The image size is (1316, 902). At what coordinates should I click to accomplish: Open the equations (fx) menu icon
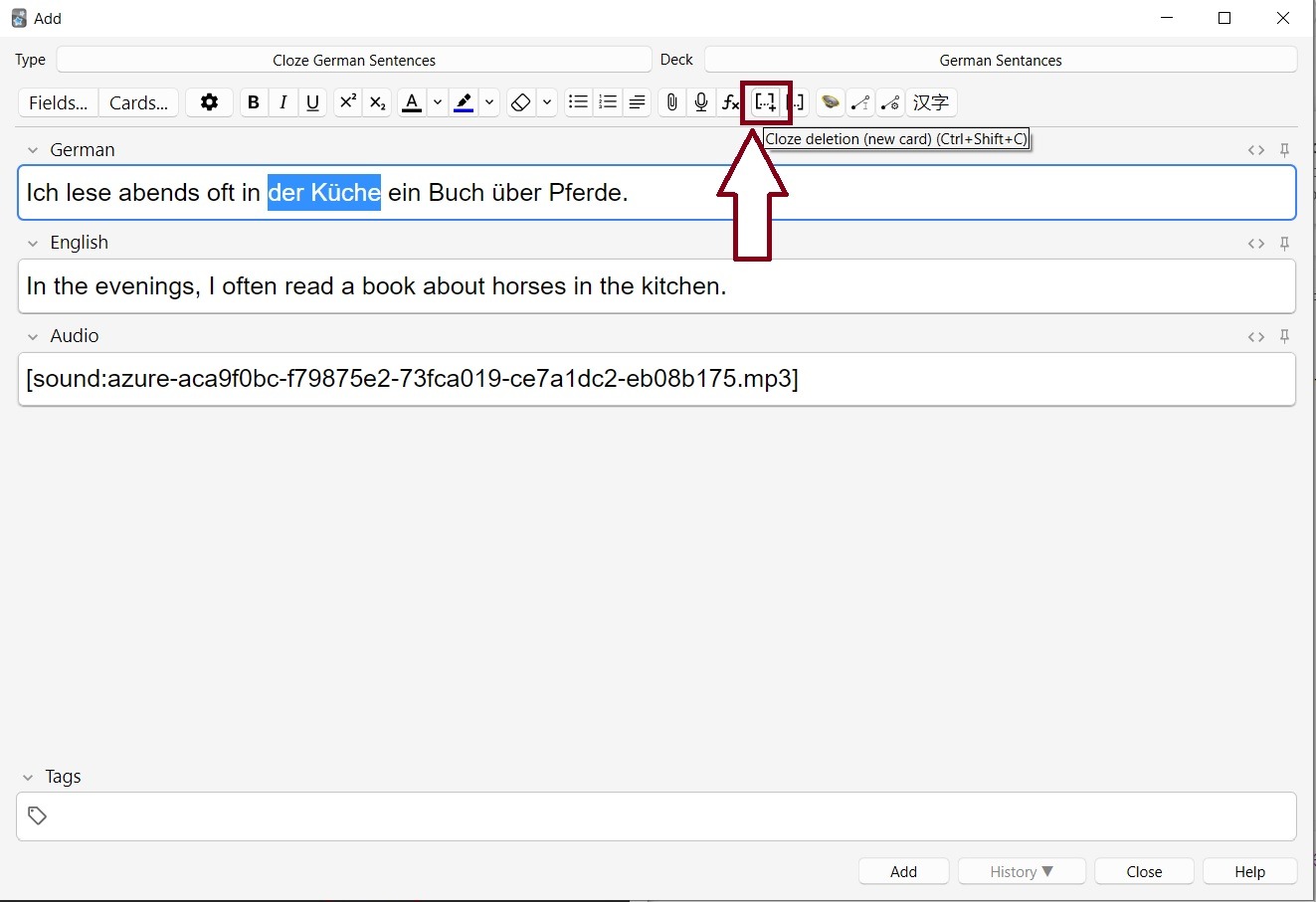[730, 102]
